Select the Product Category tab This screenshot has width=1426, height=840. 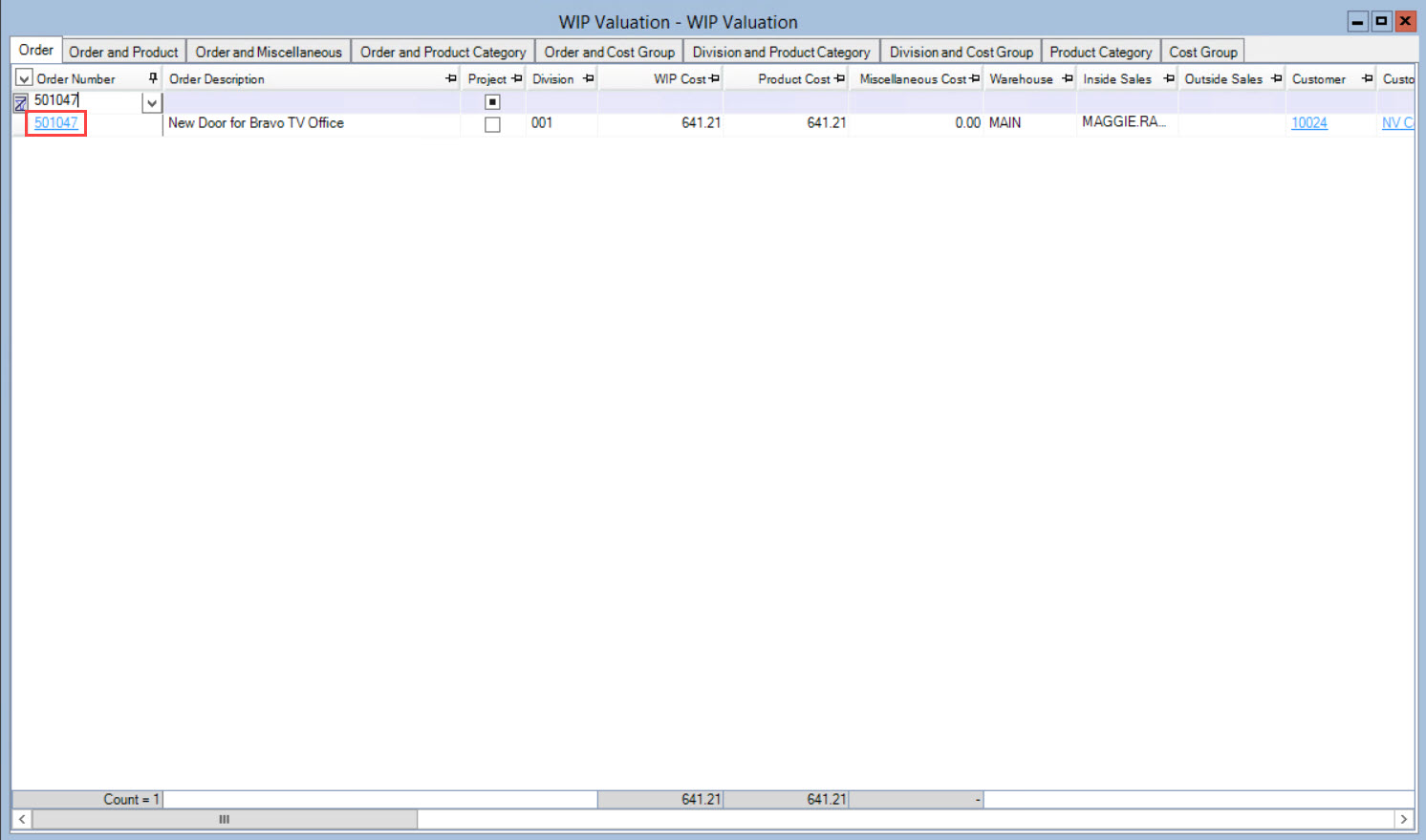tap(1101, 52)
